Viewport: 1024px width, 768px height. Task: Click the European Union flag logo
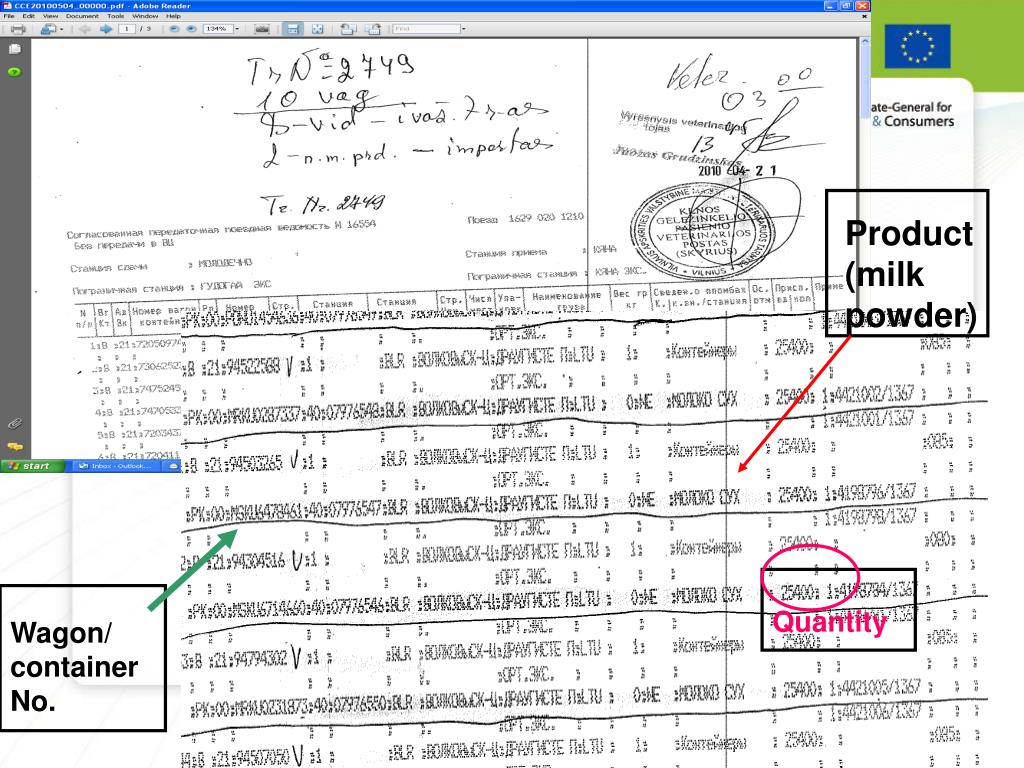coord(917,46)
